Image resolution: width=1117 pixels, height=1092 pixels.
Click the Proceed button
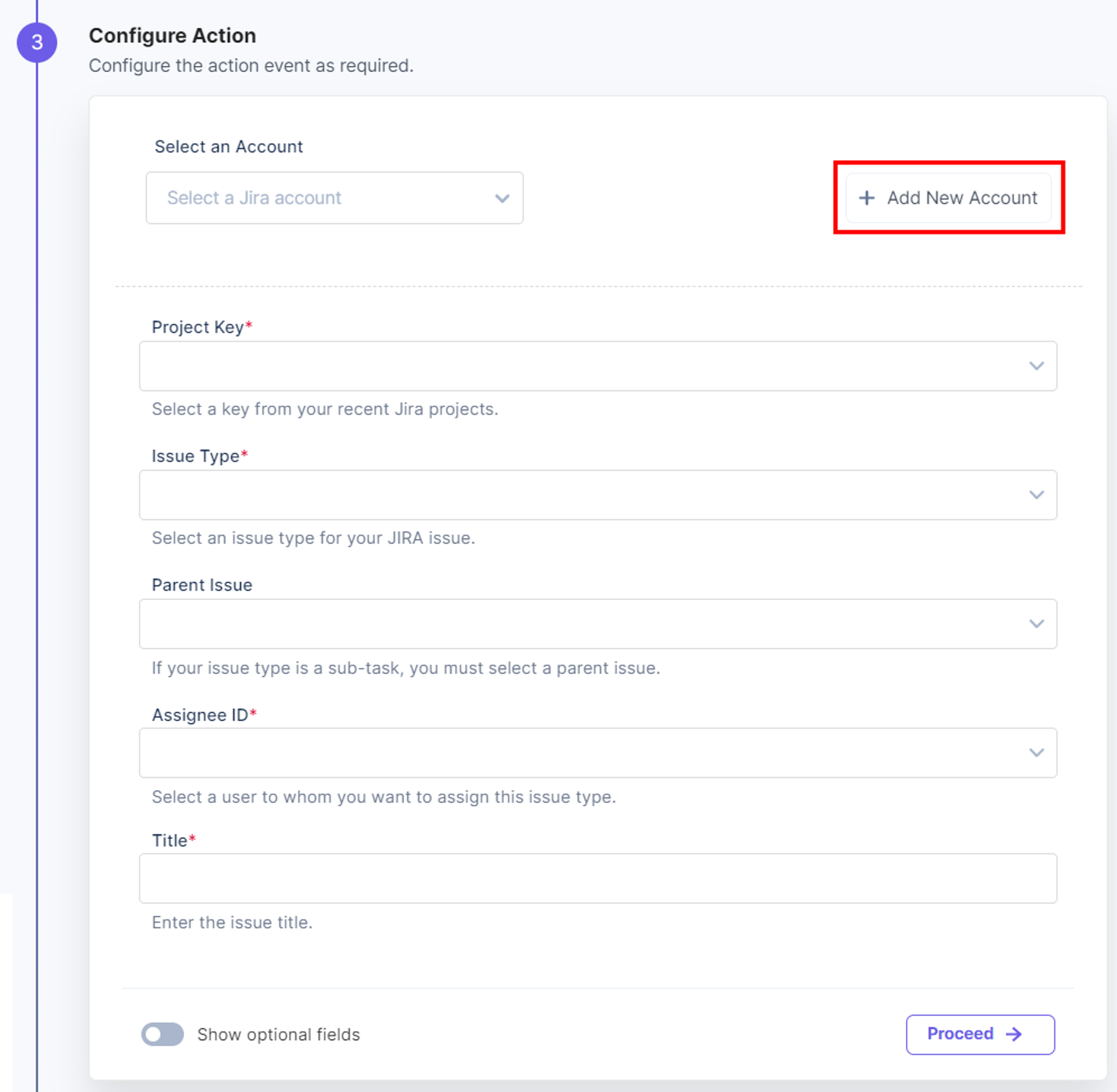coord(980,1034)
